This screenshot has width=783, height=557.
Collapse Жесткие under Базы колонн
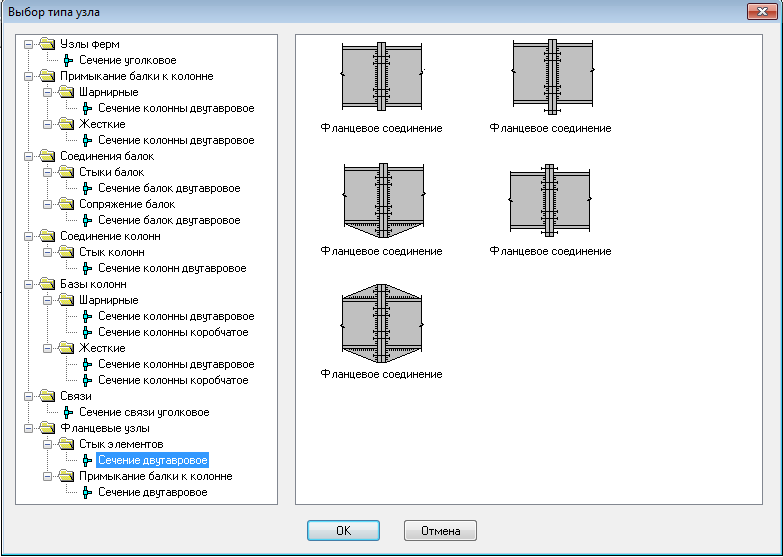[x=47, y=348]
